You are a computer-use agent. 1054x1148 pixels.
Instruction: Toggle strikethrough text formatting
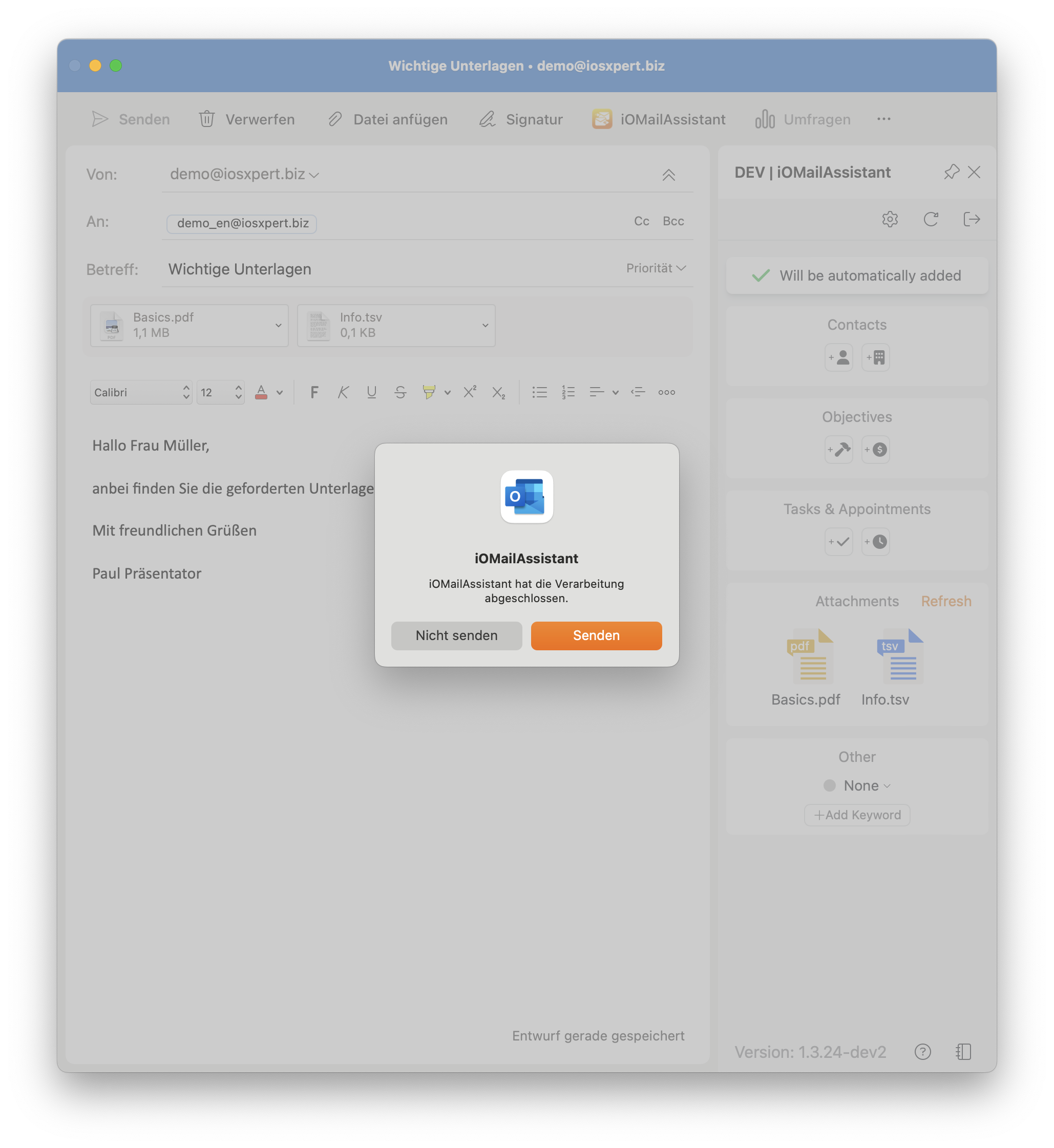pos(400,392)
